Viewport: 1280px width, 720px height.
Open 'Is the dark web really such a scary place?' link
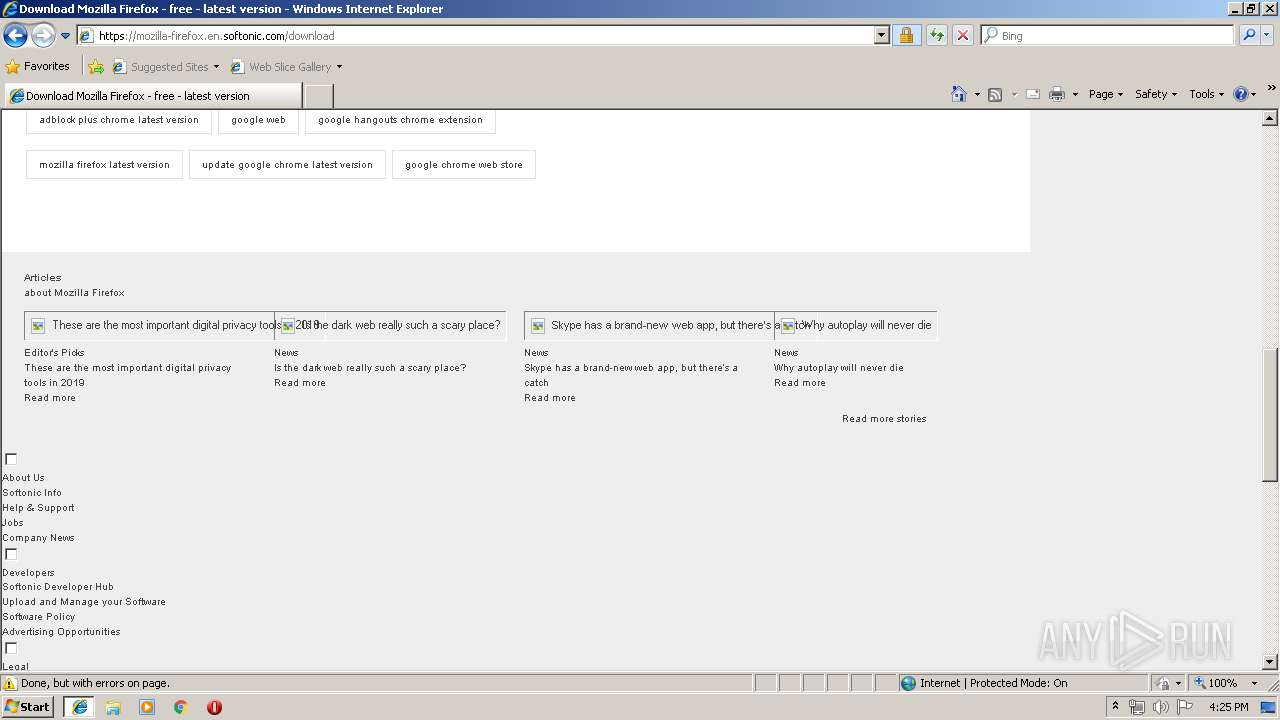pos(370,368)
